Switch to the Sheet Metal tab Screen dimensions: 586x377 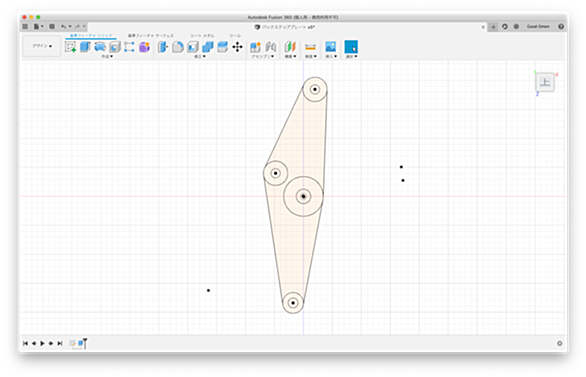point(202,35)
